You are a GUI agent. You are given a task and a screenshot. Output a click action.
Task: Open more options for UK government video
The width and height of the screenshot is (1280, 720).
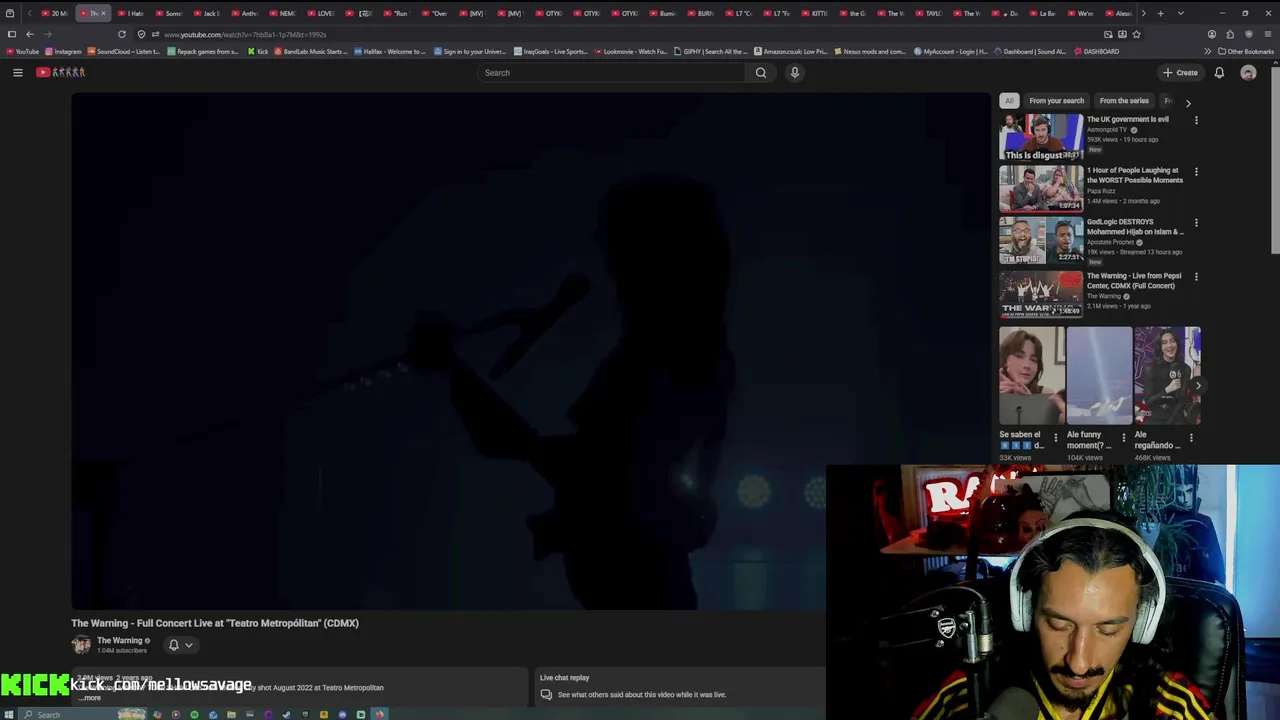tap(1196, 120)
